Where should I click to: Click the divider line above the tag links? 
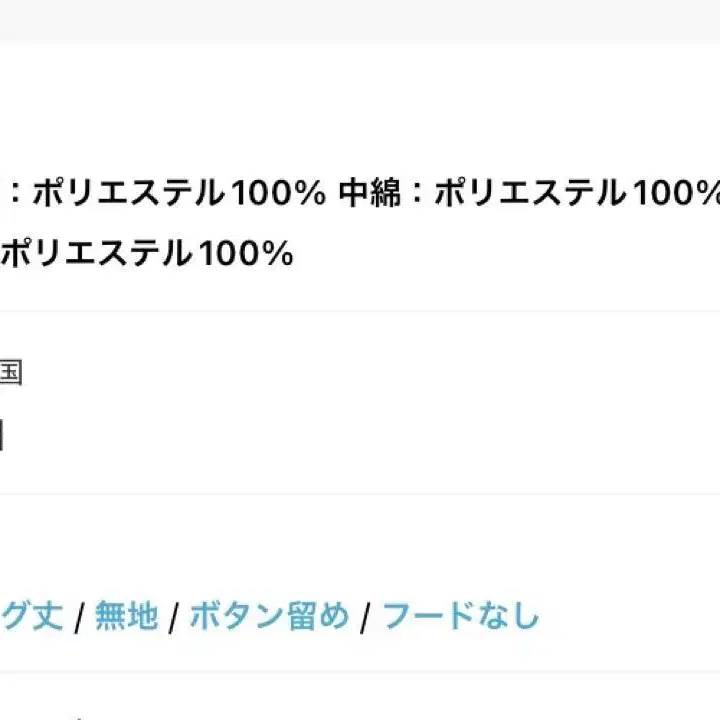(360, 493)
